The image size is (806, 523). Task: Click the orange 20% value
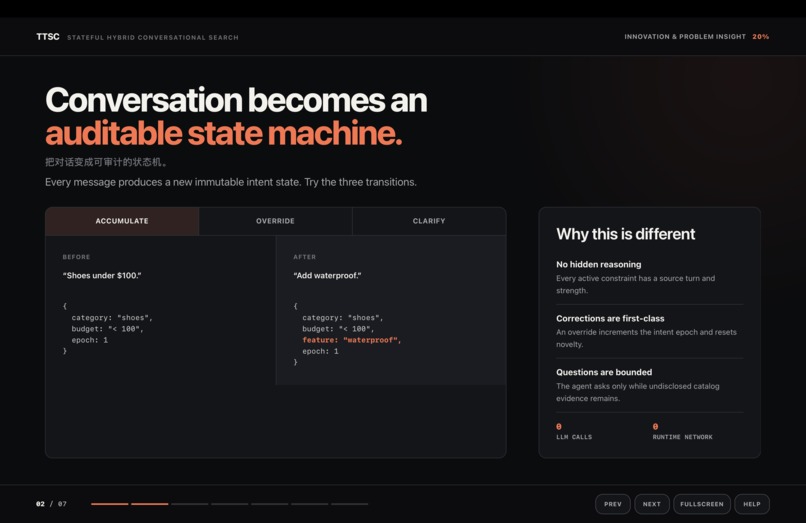(x=761, y=37)
